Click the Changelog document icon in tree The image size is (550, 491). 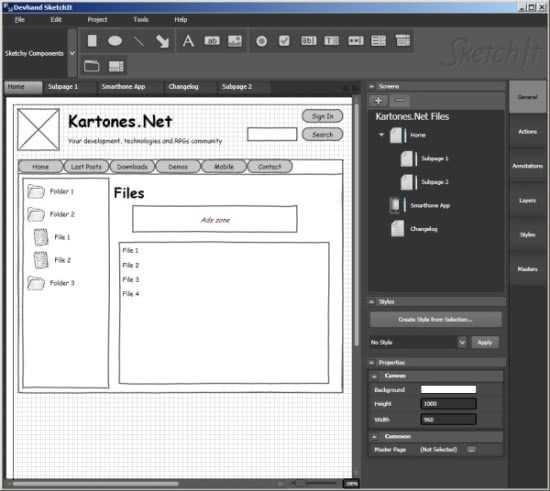[x=397, y=229]
